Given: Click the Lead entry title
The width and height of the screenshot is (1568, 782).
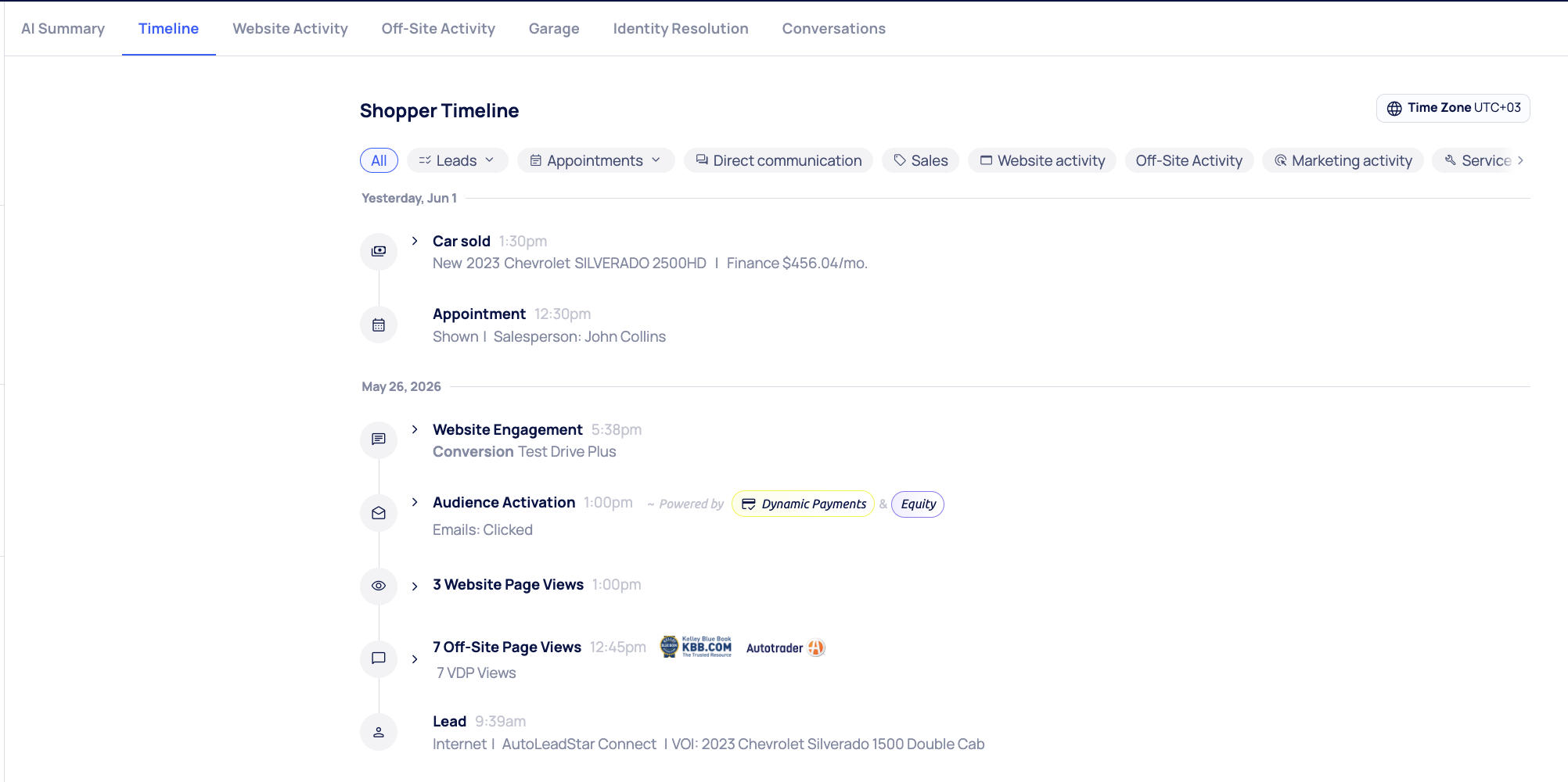Looking at the screenshot, I should [449, 721].
